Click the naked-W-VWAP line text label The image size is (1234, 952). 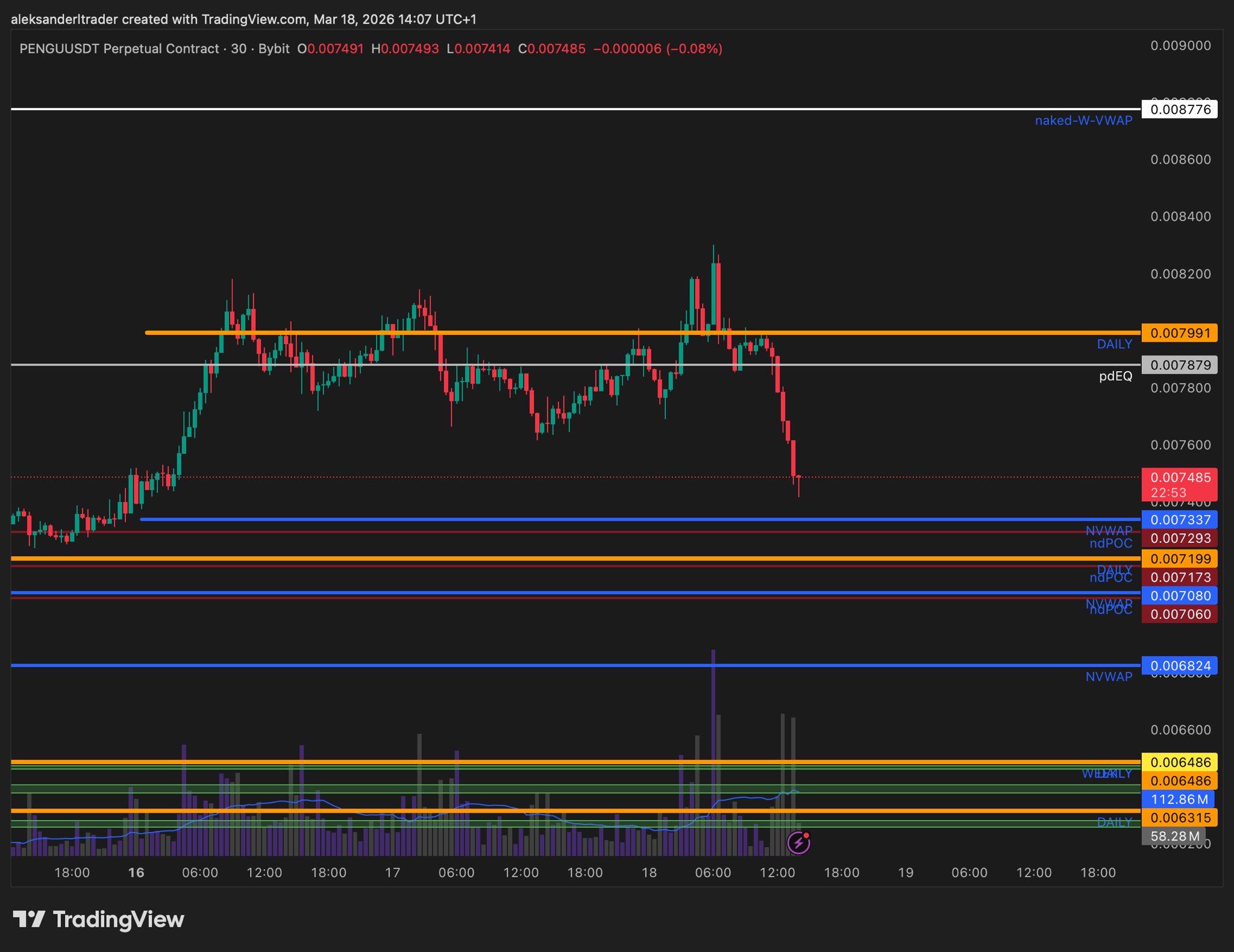point(1083,121)
